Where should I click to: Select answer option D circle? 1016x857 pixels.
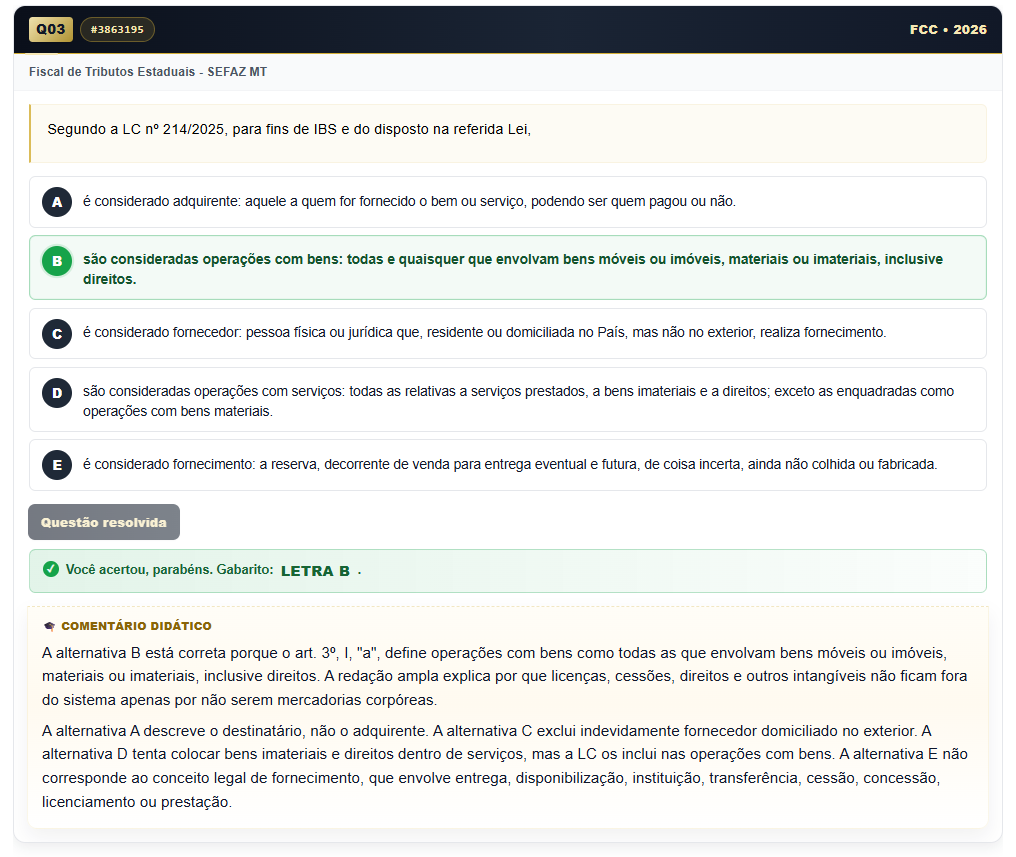point(57,393)
